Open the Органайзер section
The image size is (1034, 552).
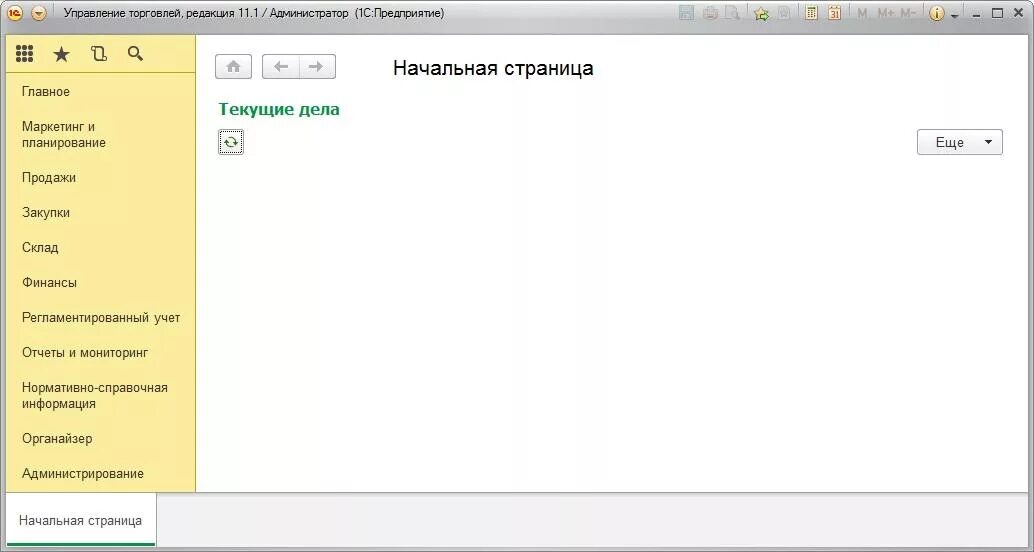tap(57, 439)
